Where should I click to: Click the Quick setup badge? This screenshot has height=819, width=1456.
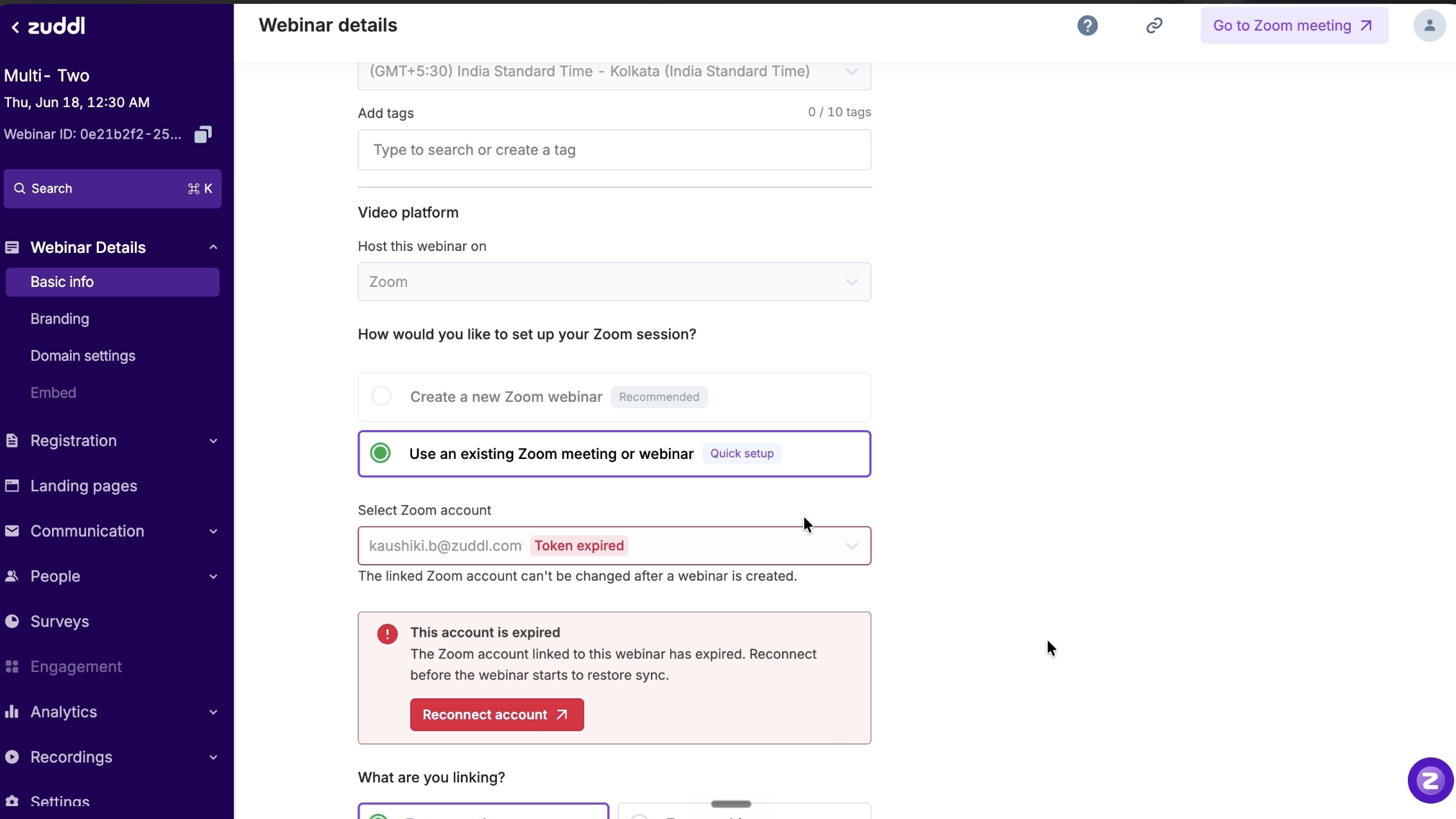click(741, 453)
